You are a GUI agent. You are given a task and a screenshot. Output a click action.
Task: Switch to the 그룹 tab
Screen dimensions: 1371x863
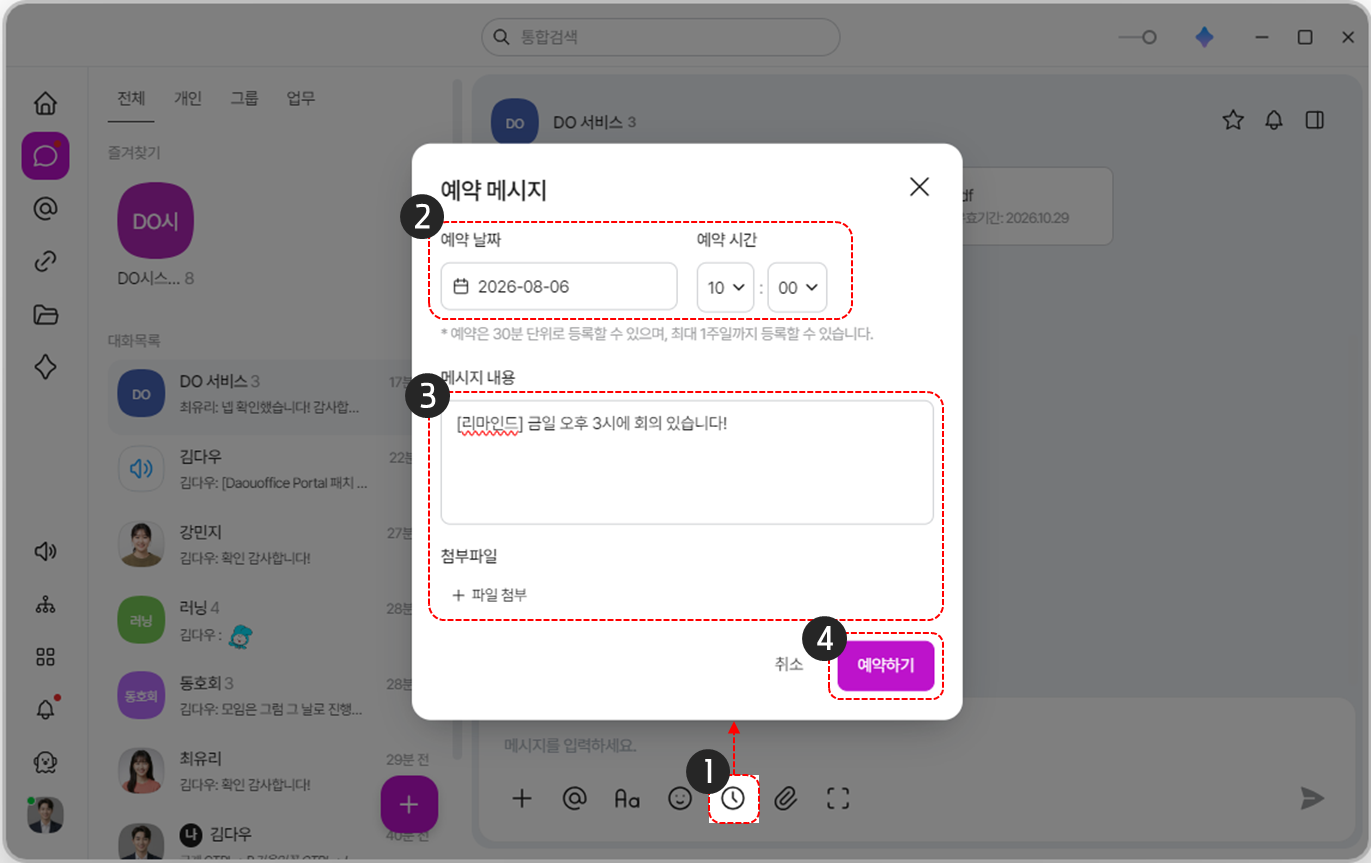pyautogui.click(x=244, y=98)
